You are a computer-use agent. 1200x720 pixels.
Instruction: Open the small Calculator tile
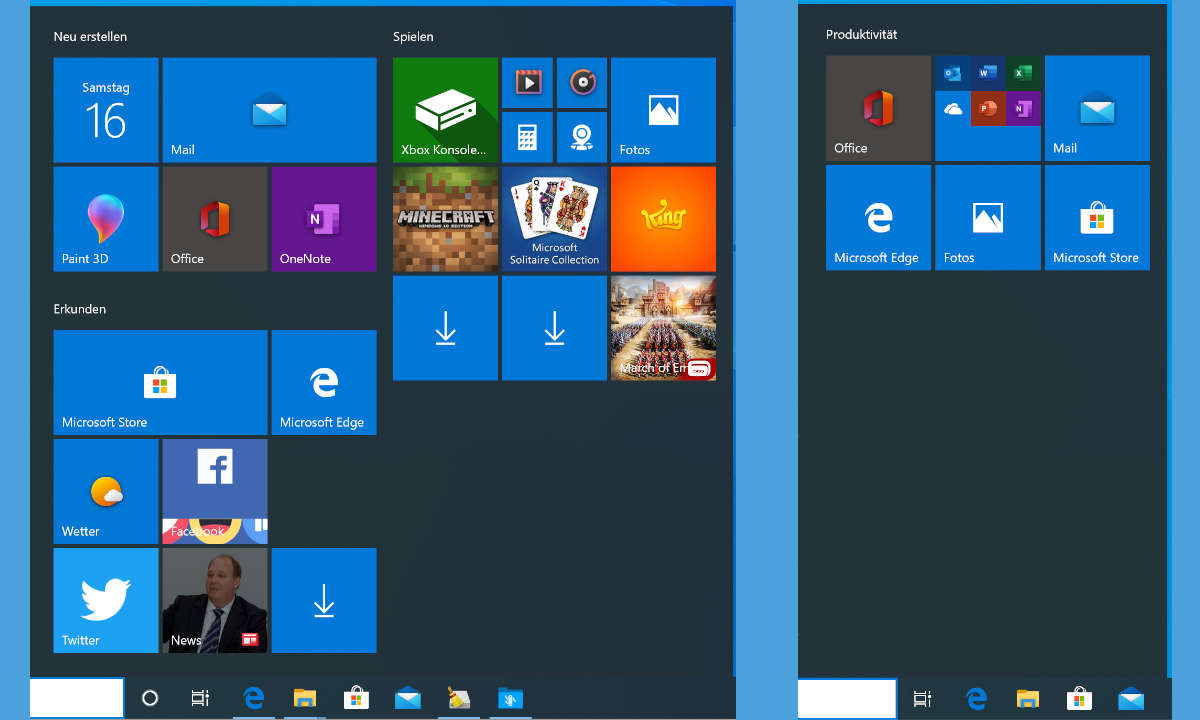point(527,137)
